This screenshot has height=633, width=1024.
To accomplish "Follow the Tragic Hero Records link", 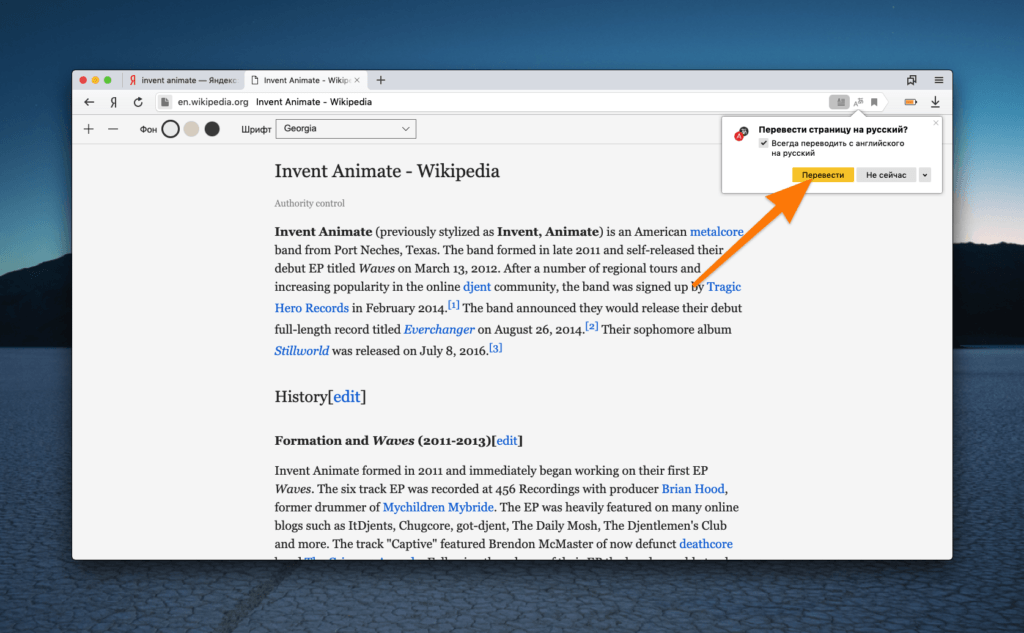I will tap(312, 308).
